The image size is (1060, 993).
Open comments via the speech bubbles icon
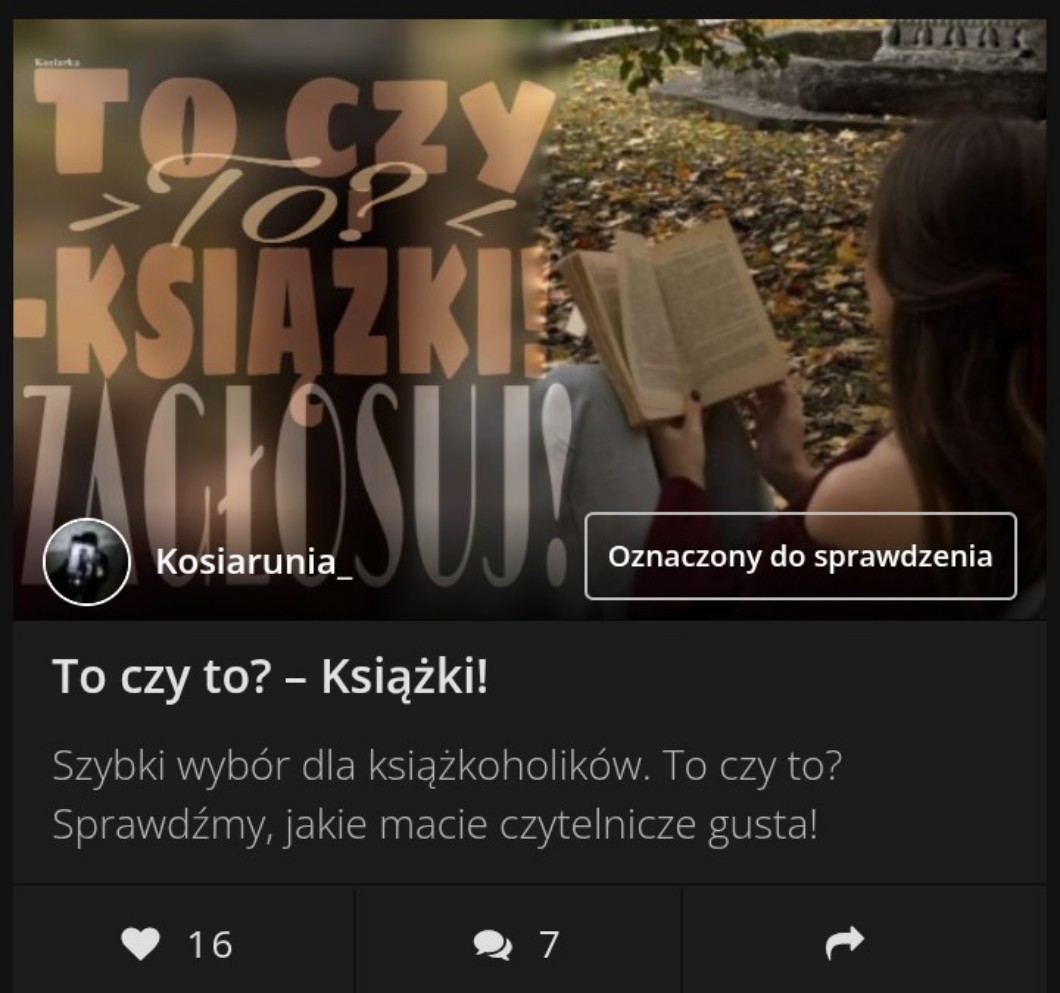pos(493,944)
